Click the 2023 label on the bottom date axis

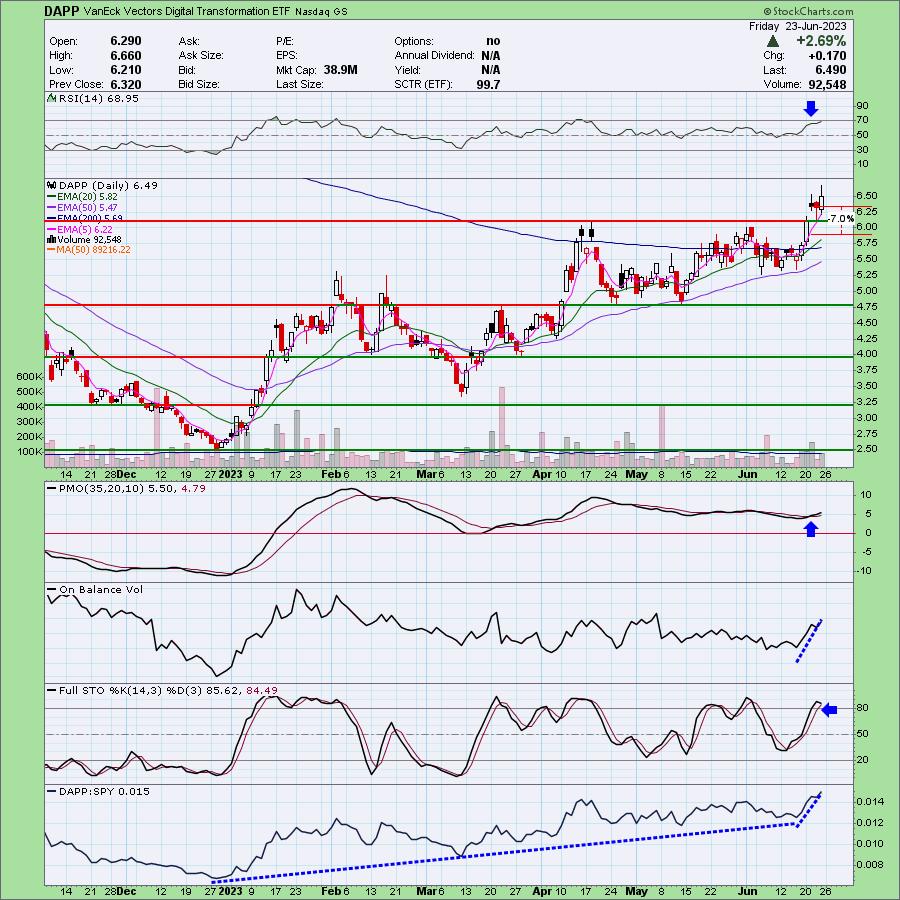231,891
